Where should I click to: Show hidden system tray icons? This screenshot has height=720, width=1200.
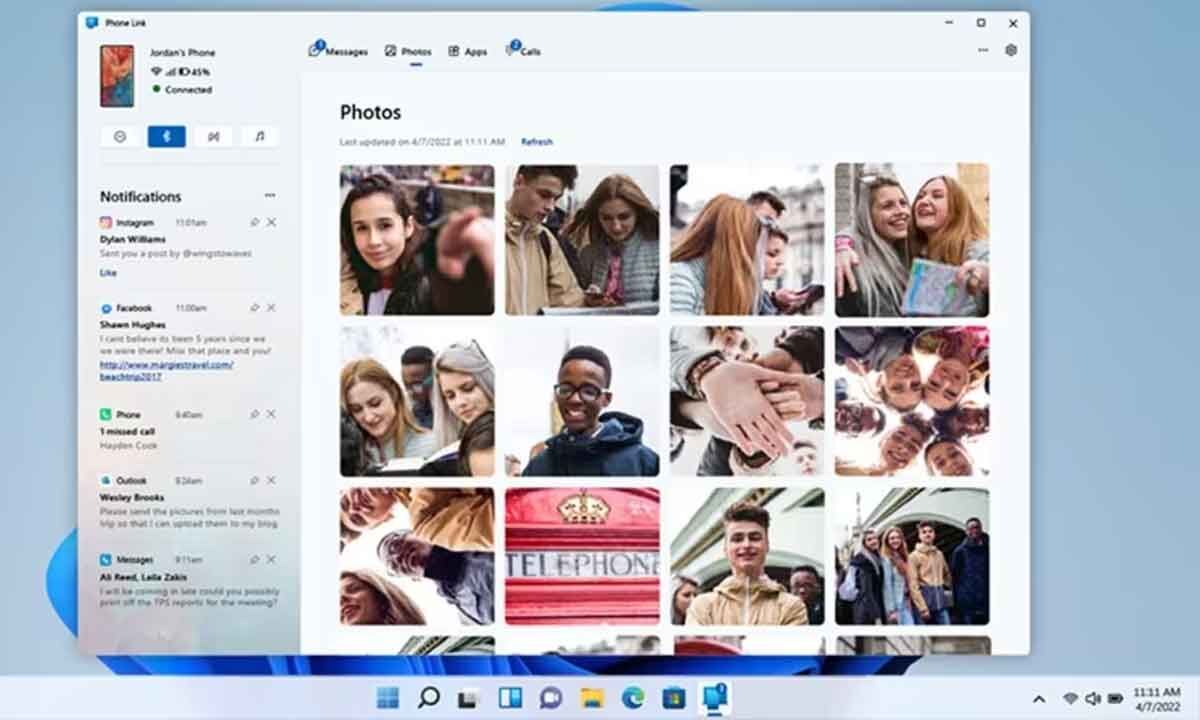(1039, 699)
